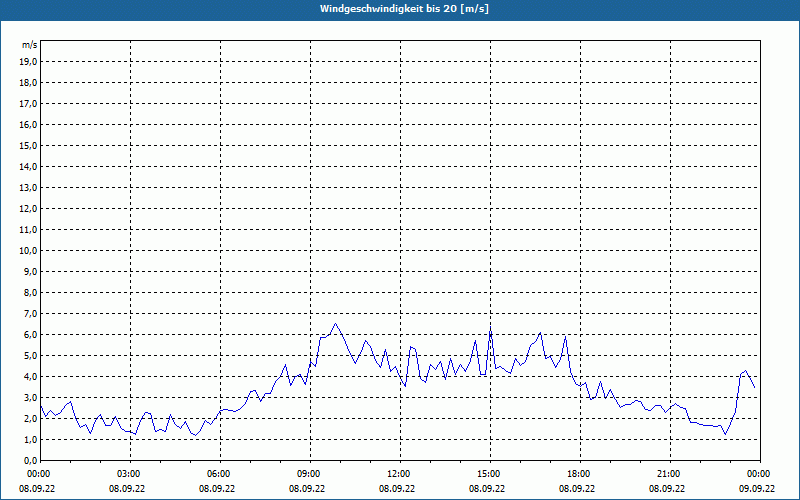Click the 4,0 y-axis label

pyautogui.click(x=30, y=377)
